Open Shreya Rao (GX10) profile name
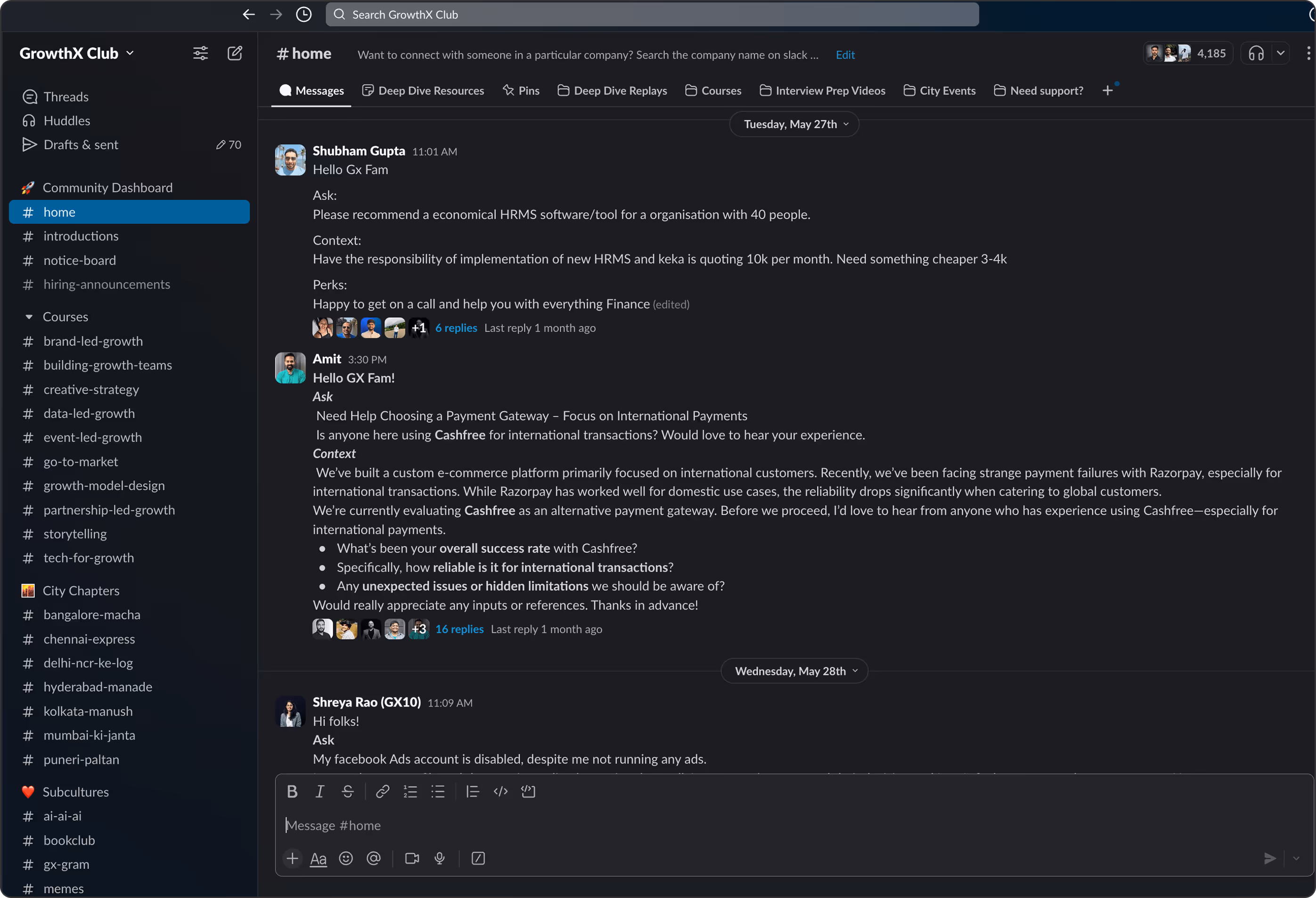The image size is (1316, 898). [367, 702]
